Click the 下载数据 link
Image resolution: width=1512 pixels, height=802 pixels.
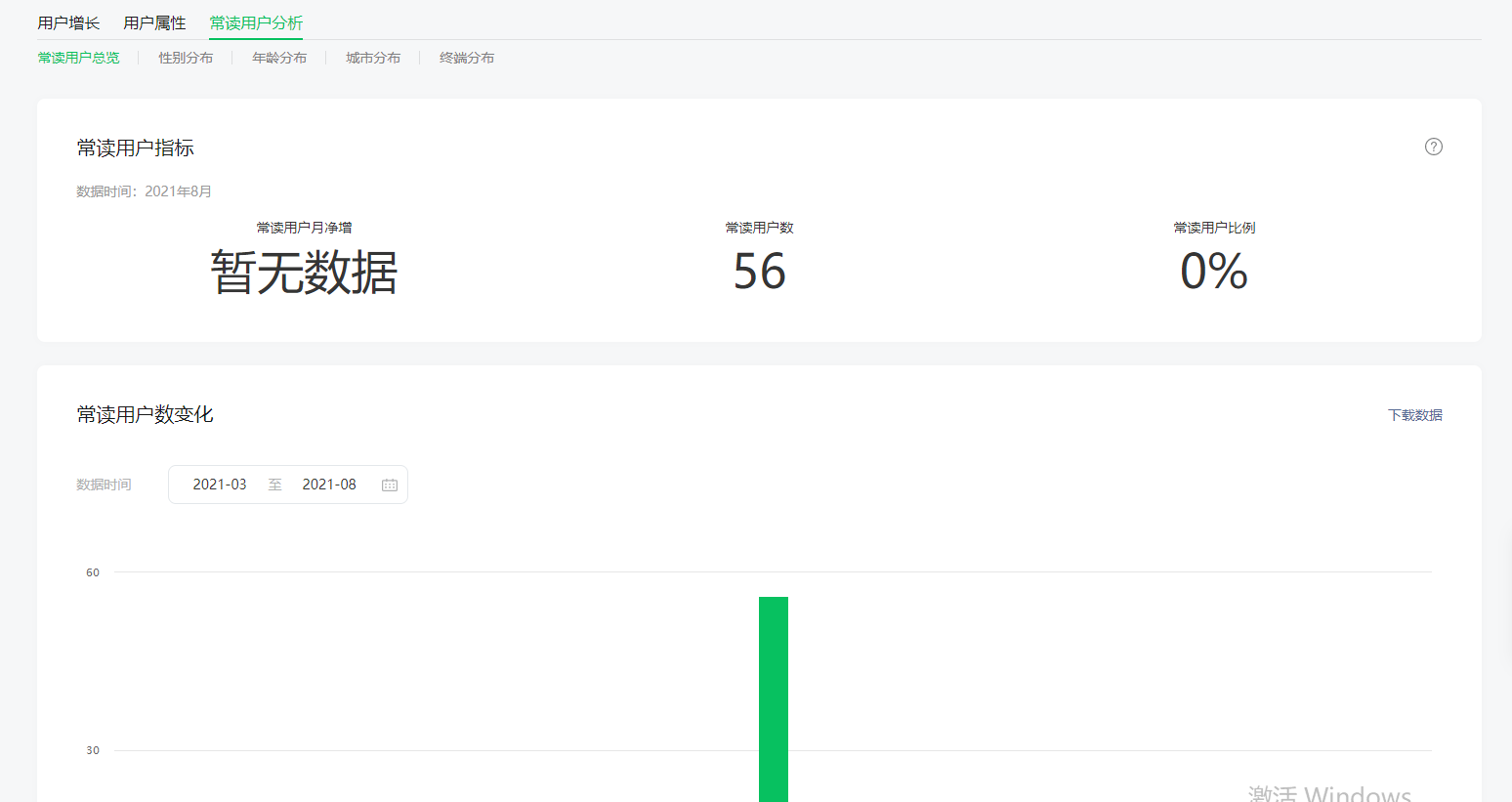[x=1414, y=415]
